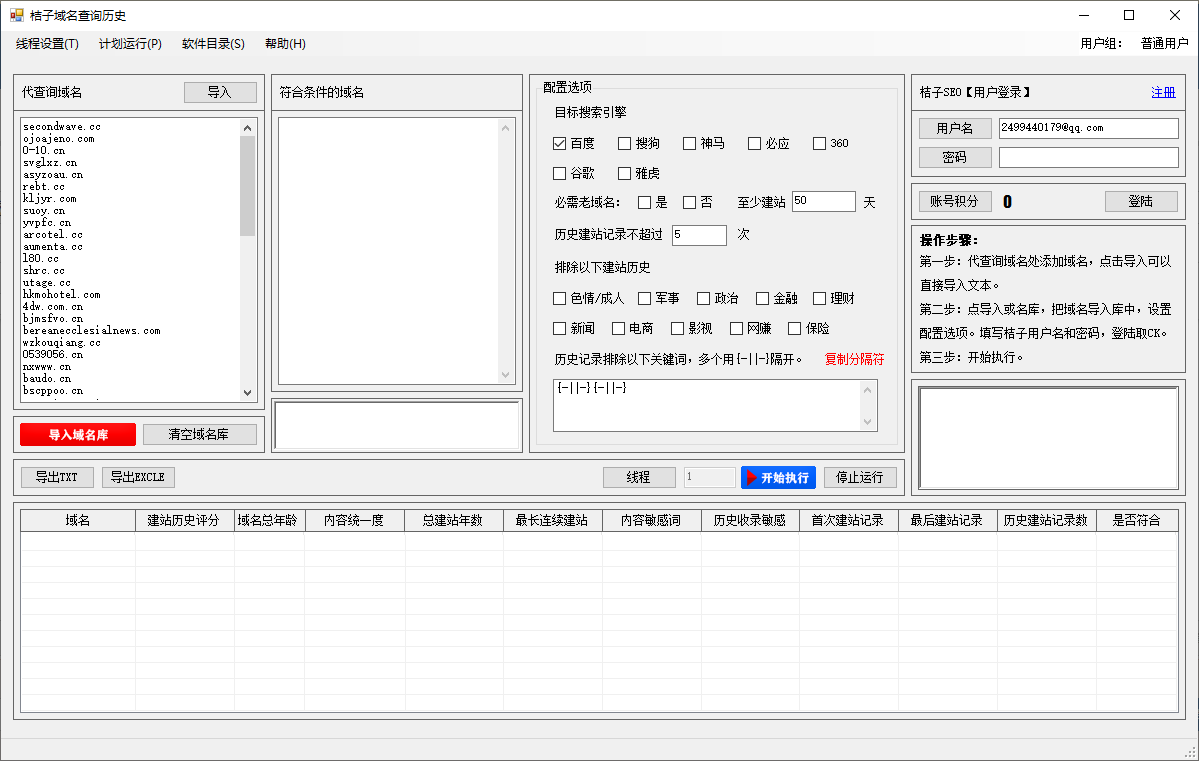Enable the 360 search engine checkbox
1199x761 pixels.
tap(820, 143)
